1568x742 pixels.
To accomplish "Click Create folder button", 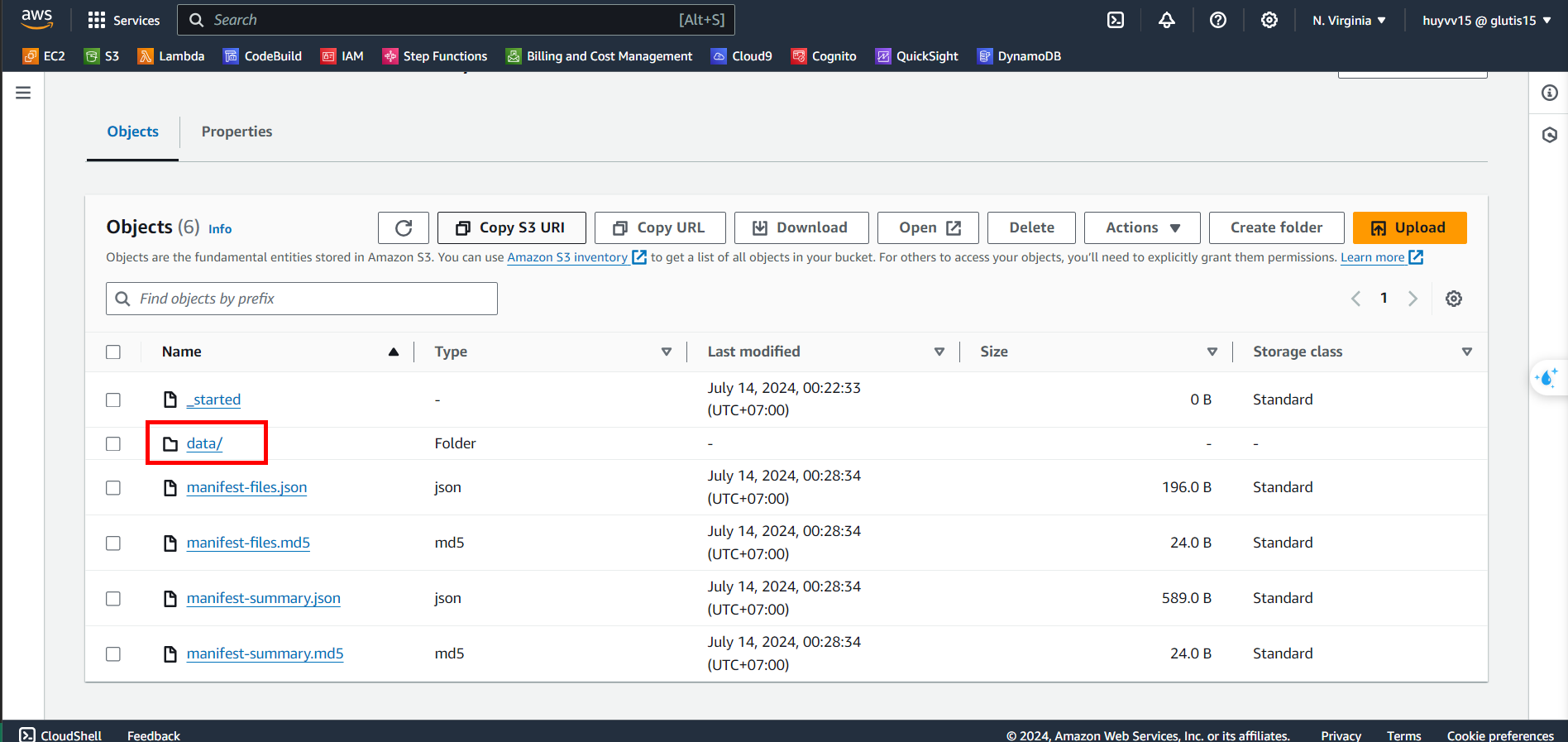I will click(x=1276, y=228).
